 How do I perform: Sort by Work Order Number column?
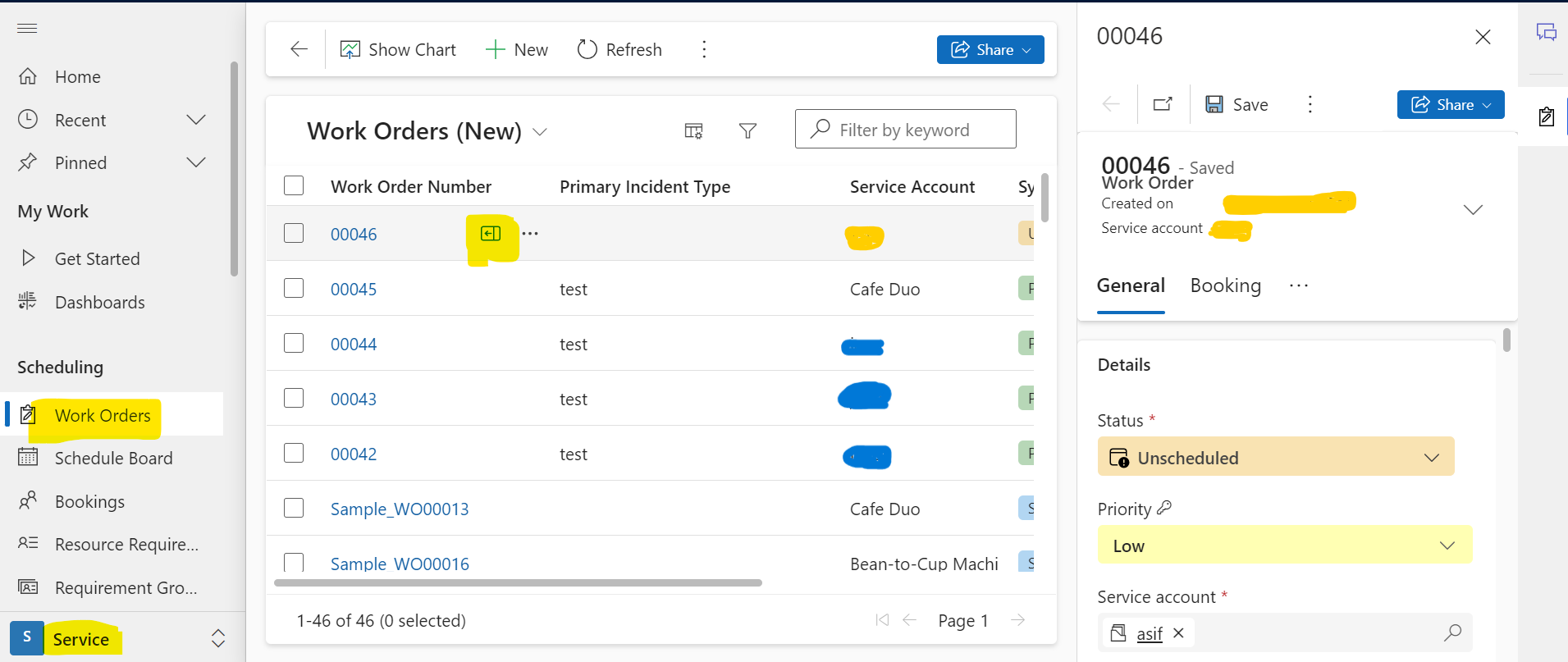(411, 186)
